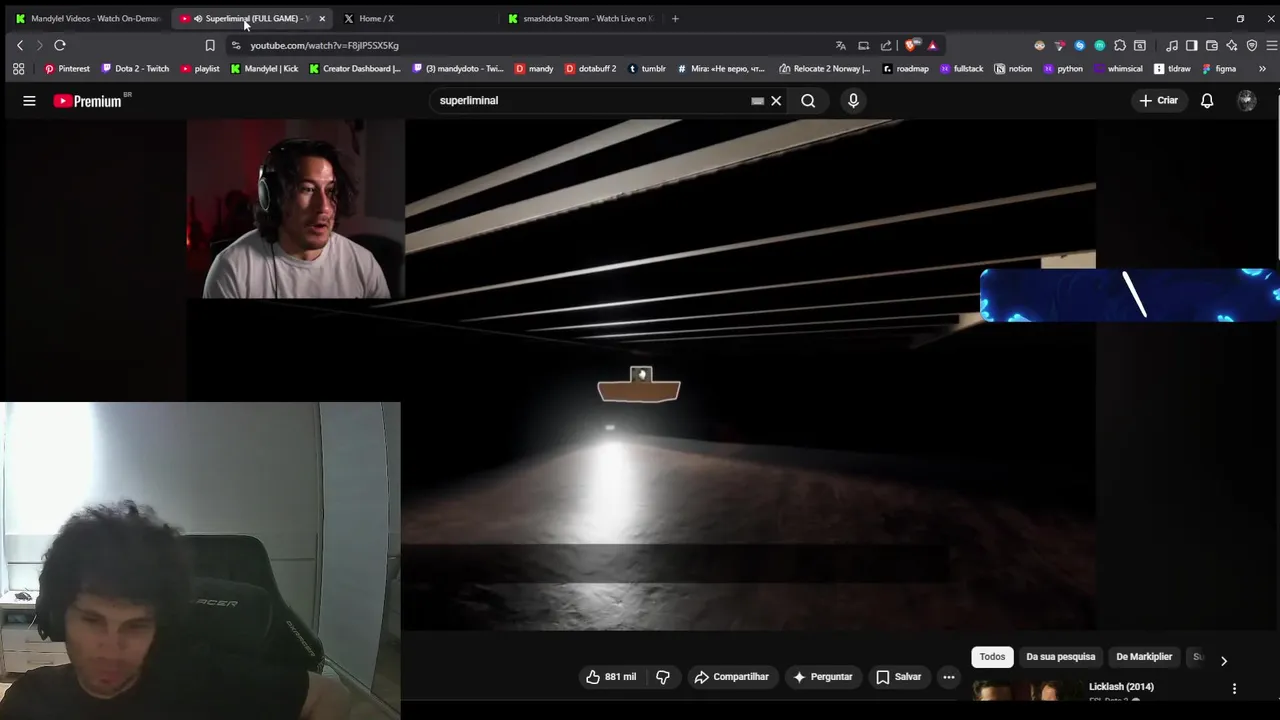Open Brave Rewards triangle icon
This screenshot has width=1280, height=720.
tap(932, 45)
